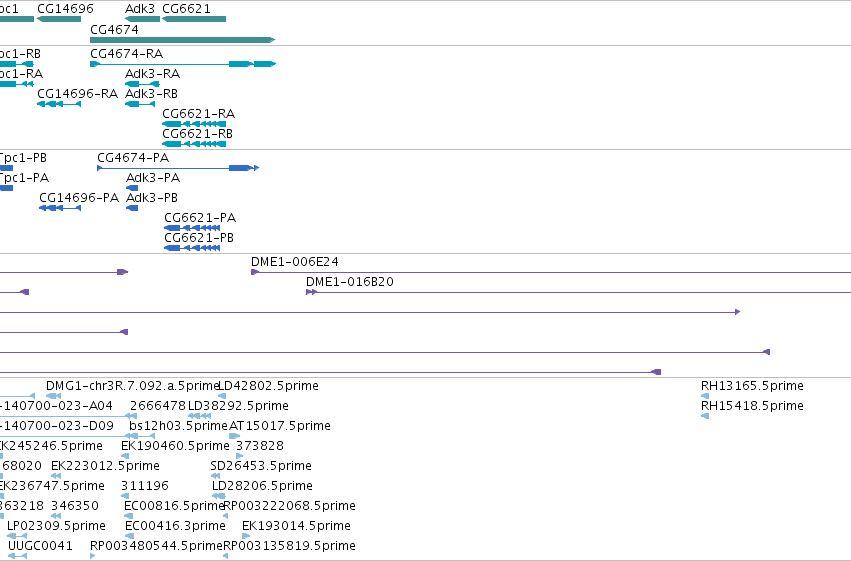
Task: Open the LD38292.5prime EST label
Action: pyautogui.click(x=238, y=406)
